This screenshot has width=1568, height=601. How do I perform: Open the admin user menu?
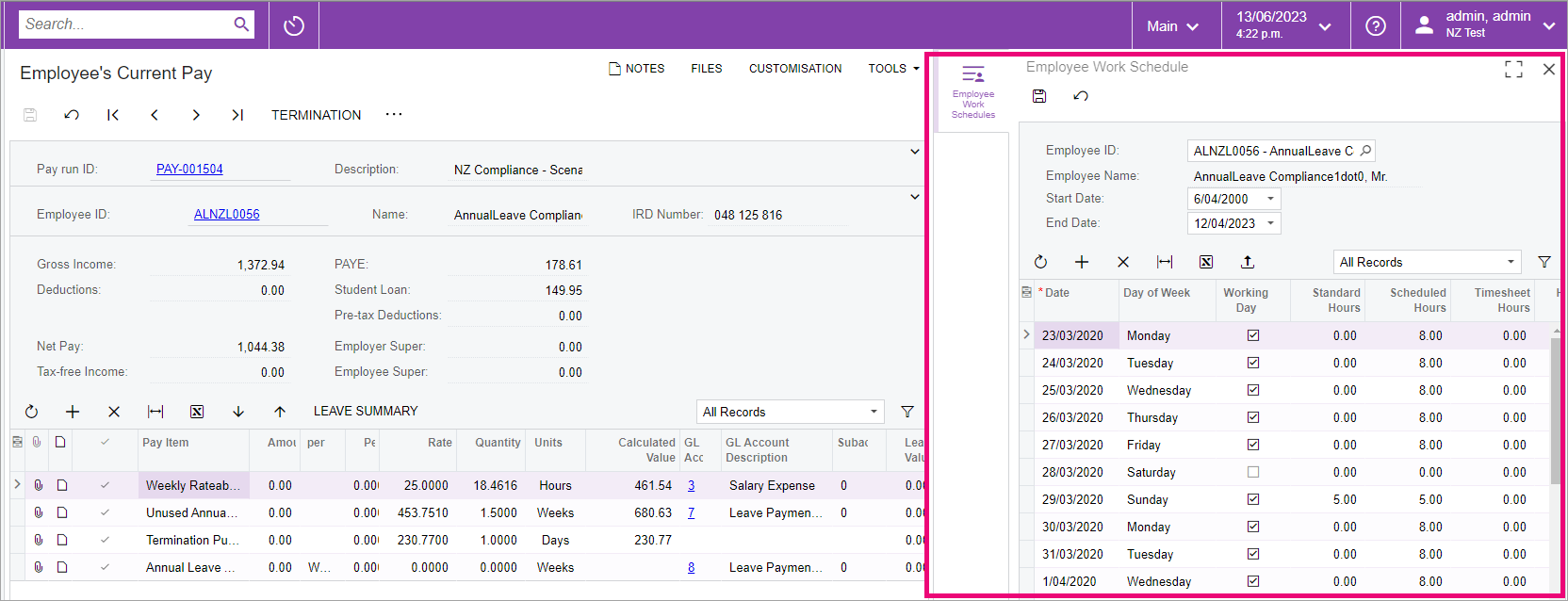(1484, 25)
